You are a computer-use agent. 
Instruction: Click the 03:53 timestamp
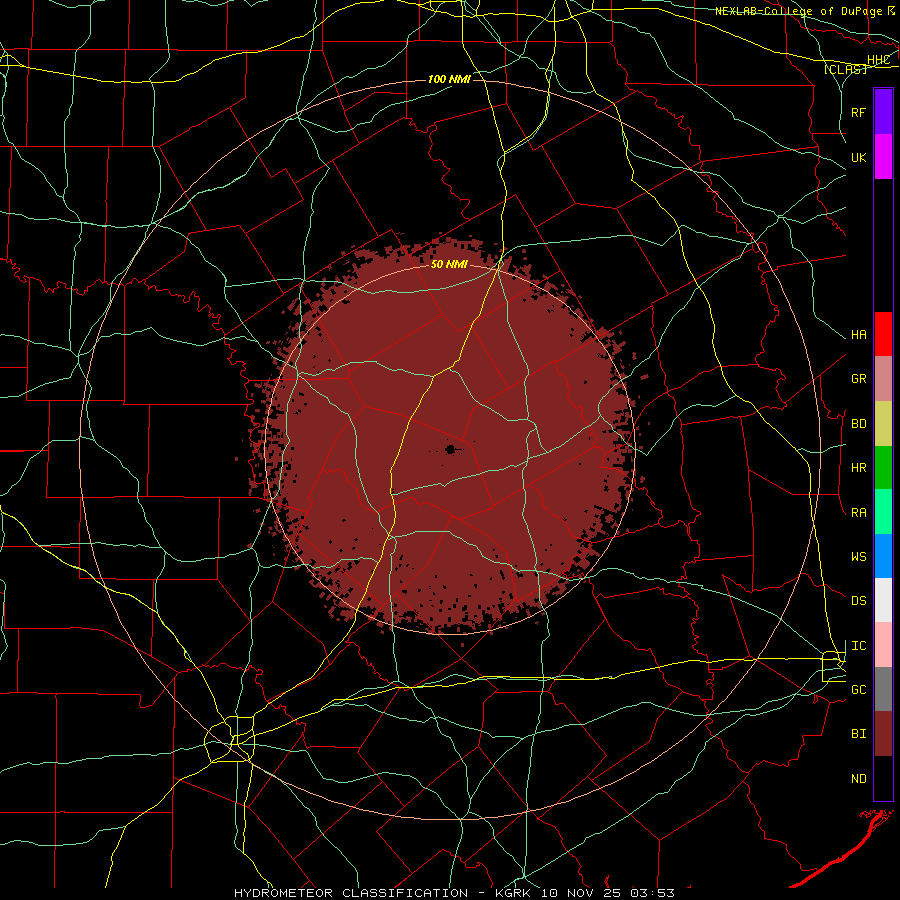pos(652,893)
